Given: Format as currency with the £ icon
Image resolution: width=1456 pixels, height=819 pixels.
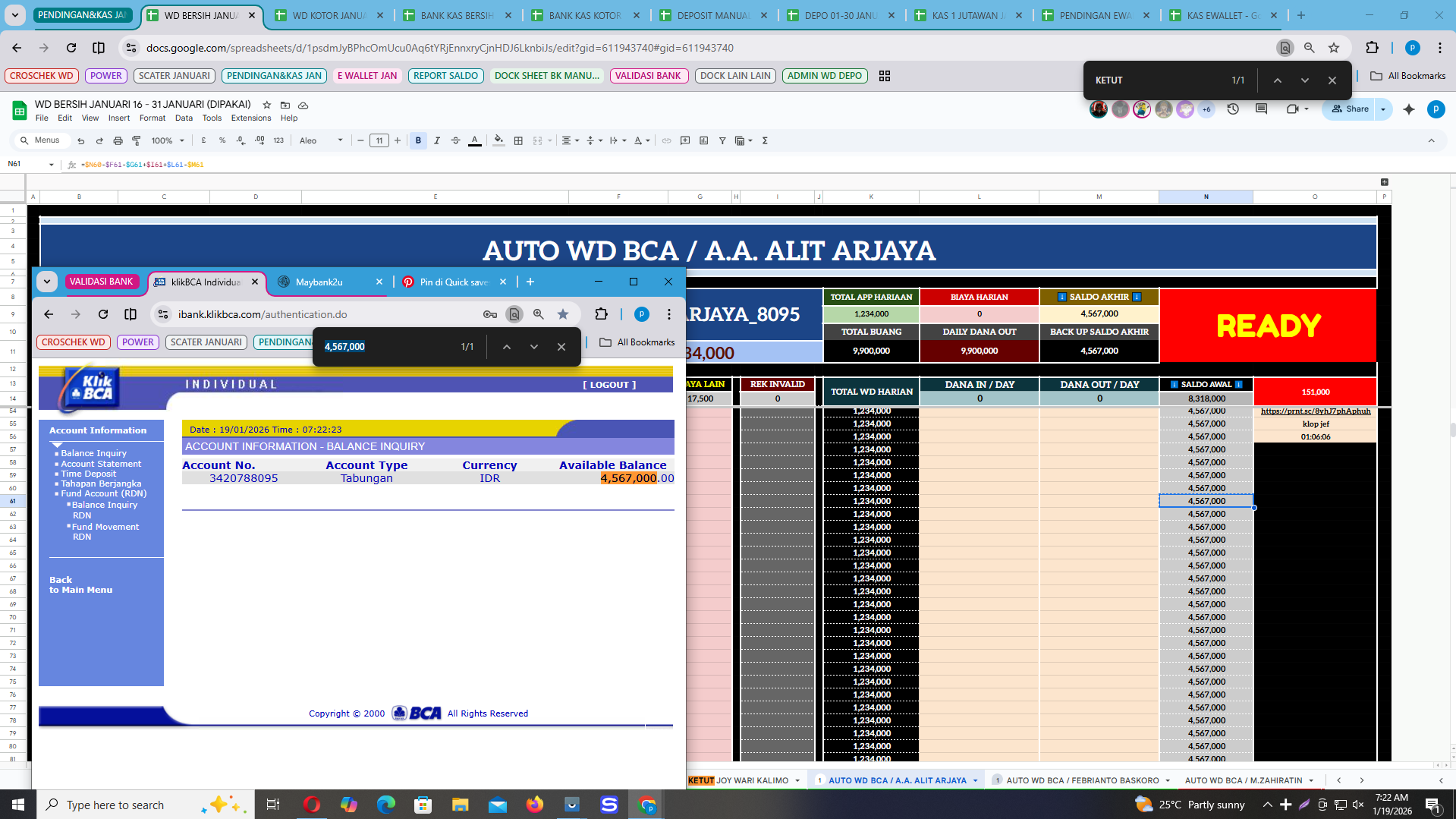Looking at the screenshot, I should click(203, 140).
